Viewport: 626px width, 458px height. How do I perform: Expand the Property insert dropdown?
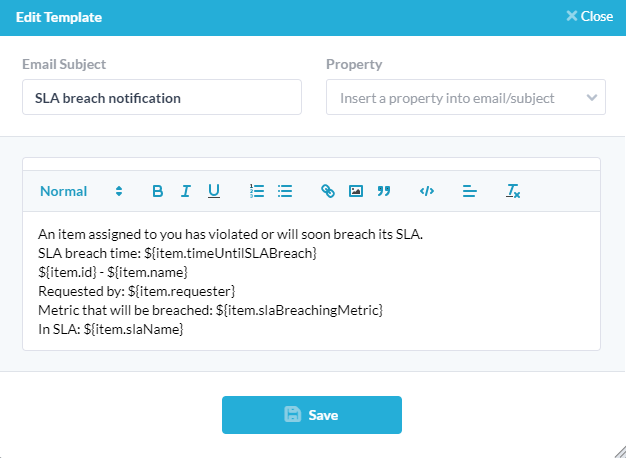[x=465, y=98]
